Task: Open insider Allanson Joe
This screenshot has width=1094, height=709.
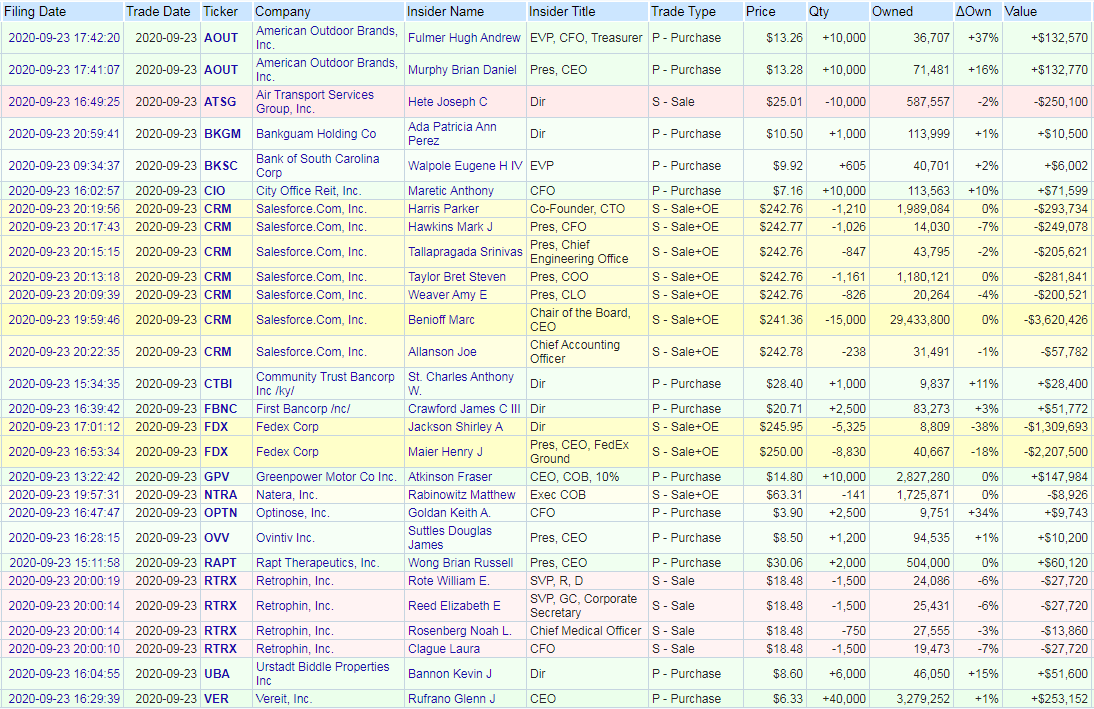Action: tap(442, 352)
